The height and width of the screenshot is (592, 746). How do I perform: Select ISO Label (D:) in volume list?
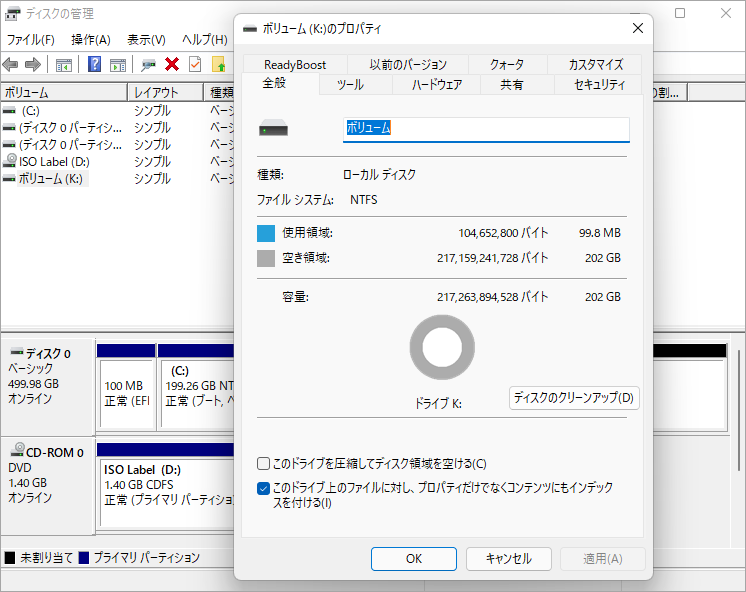point(53,161)
